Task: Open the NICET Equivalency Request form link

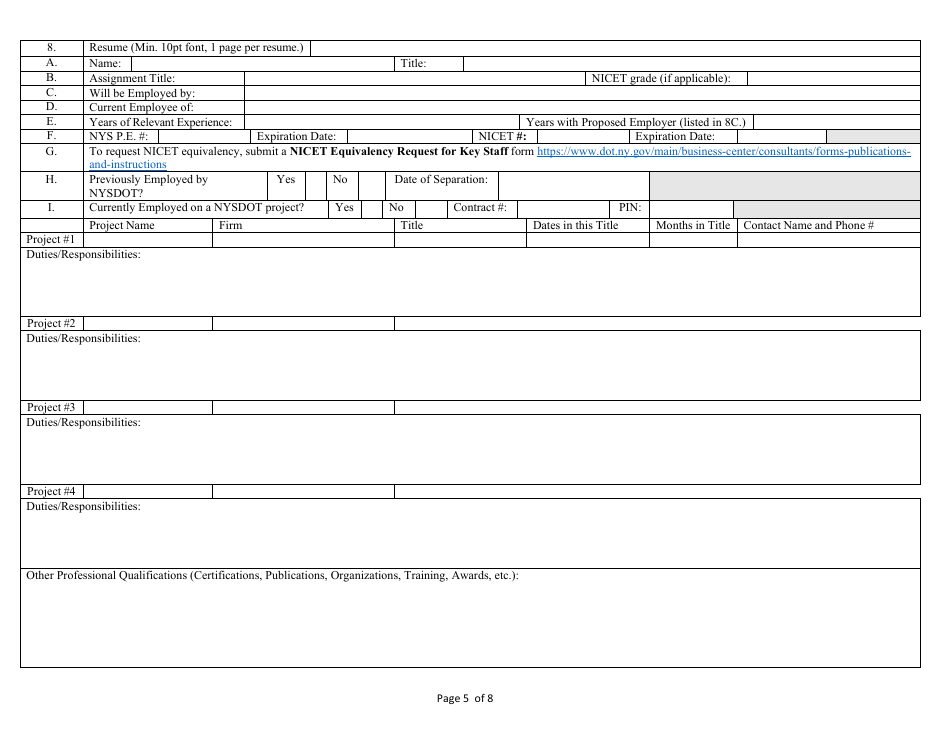Action: point(722,151)
